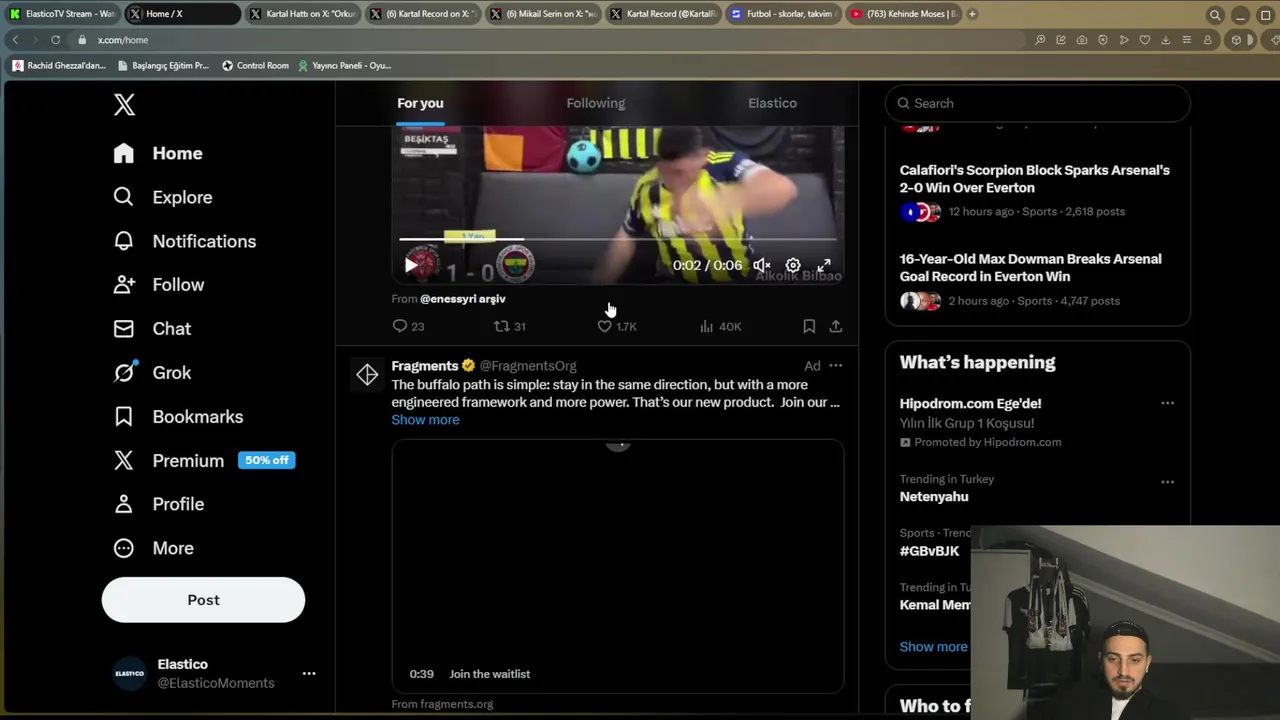This screenshot has width=1280, height=720.
Task: Open video settings gear icon
Action: pyautogui.click(x=793, y=266)
